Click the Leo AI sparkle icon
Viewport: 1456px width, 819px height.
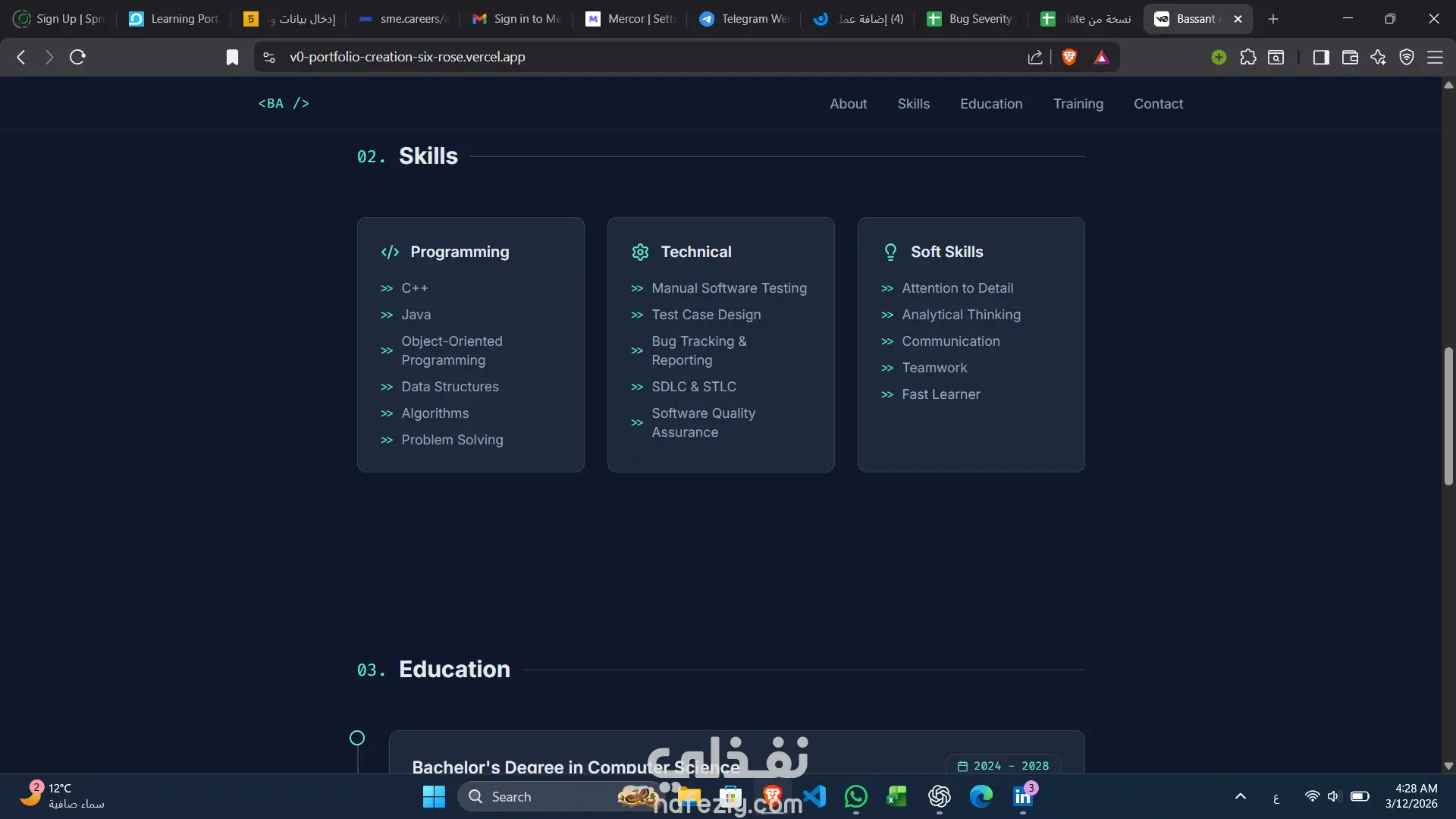point(1378,57)
